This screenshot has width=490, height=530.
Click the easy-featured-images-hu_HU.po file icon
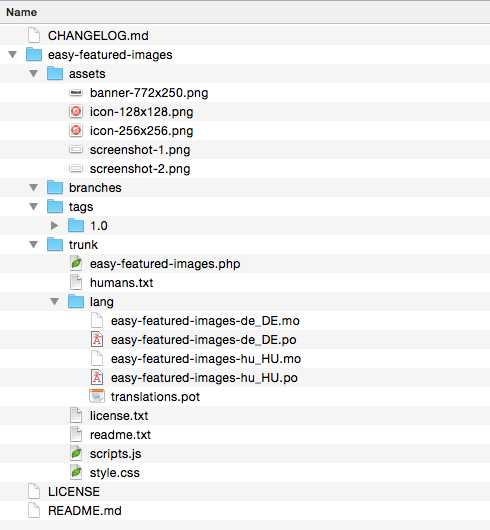(x=97, y=377)
